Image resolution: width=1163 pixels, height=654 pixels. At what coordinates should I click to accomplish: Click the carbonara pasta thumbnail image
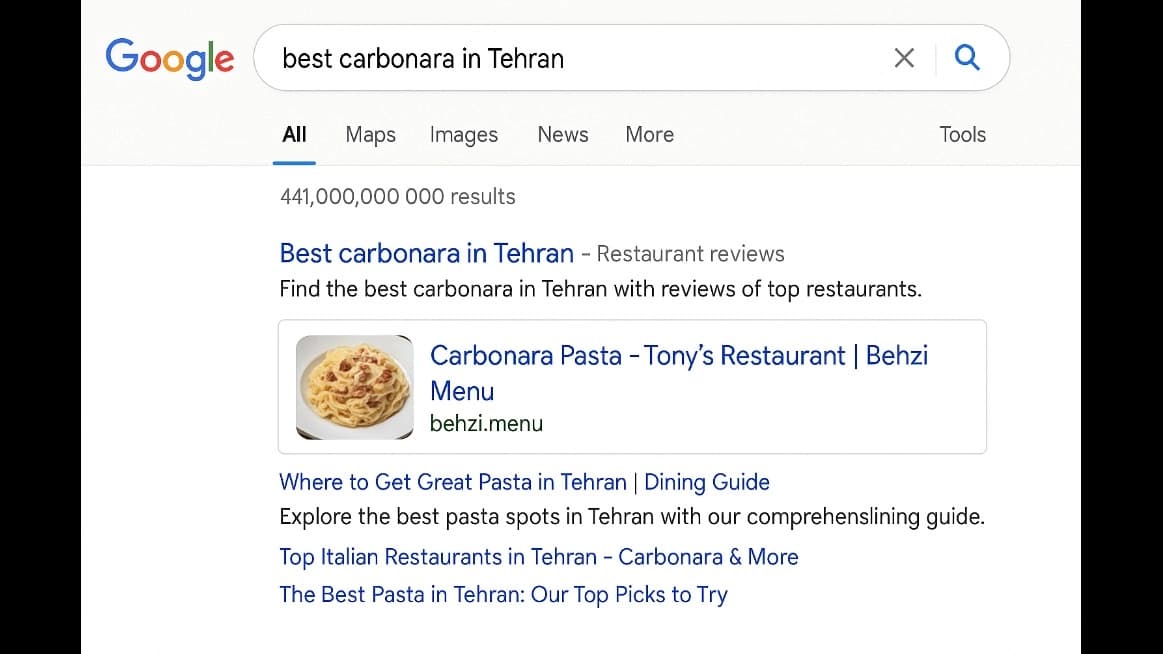355,387
